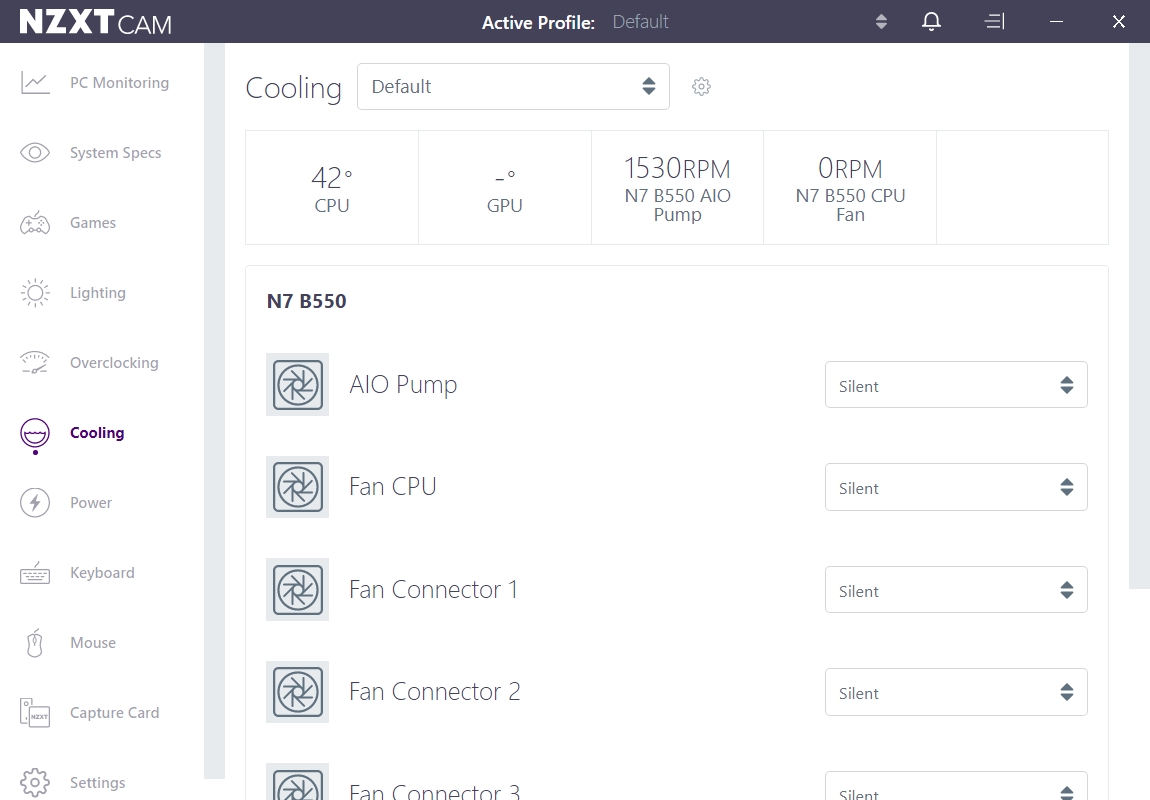Open Fan Connector 1 mode dropdown

(956, 590)
